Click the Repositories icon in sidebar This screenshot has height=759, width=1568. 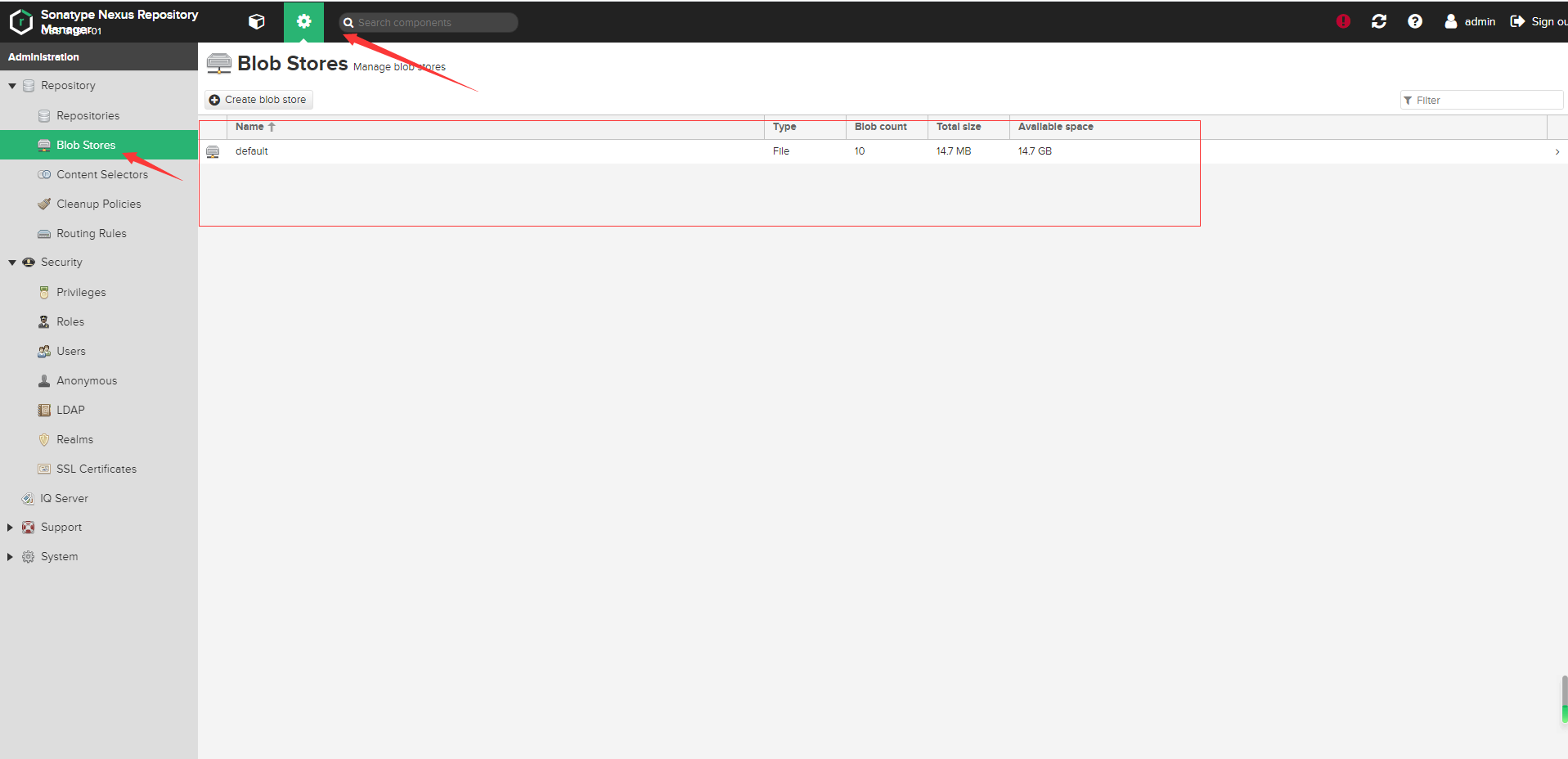44,116
